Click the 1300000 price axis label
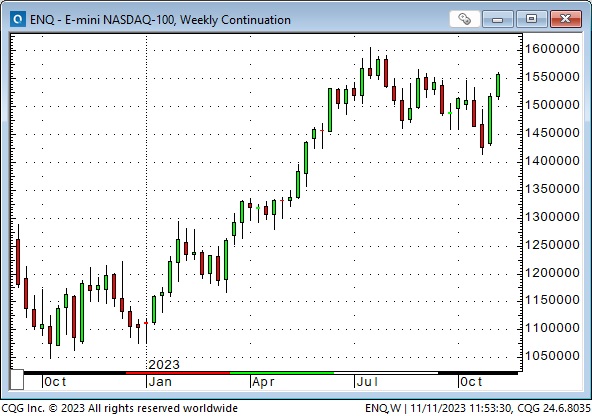 (552, 216)
